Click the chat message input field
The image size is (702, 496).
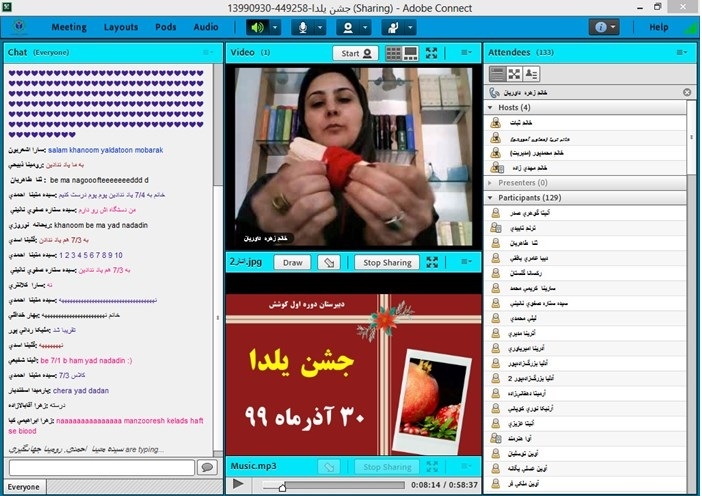pyautogui.click(x=100, y=467)
